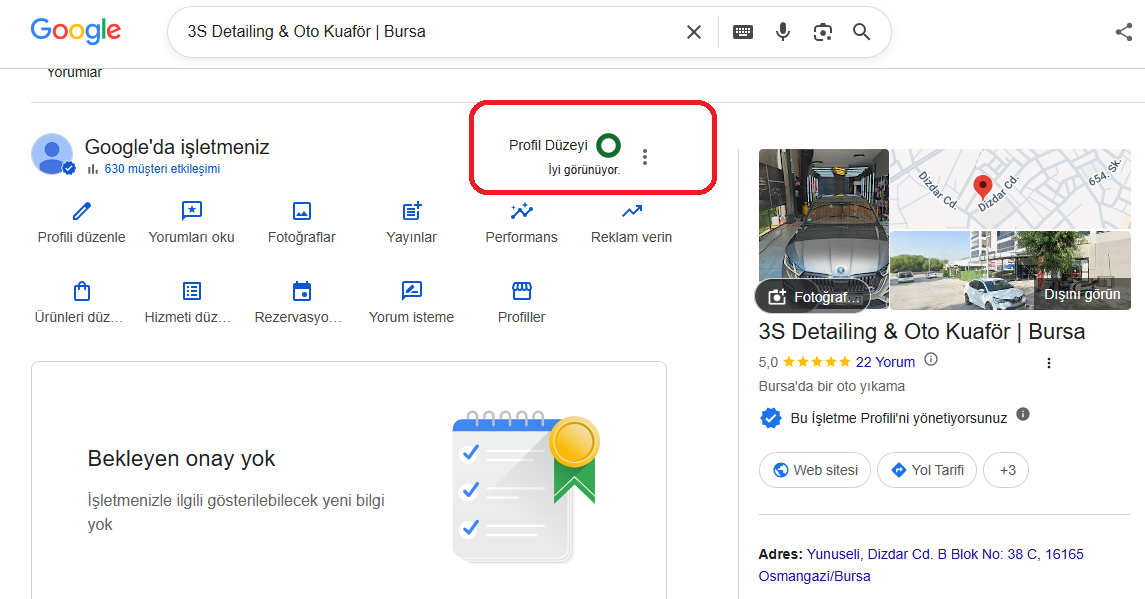Click the Google logo
This screenshot has width=1145, height=599.
pyautogui.click(x=76, y=31)
